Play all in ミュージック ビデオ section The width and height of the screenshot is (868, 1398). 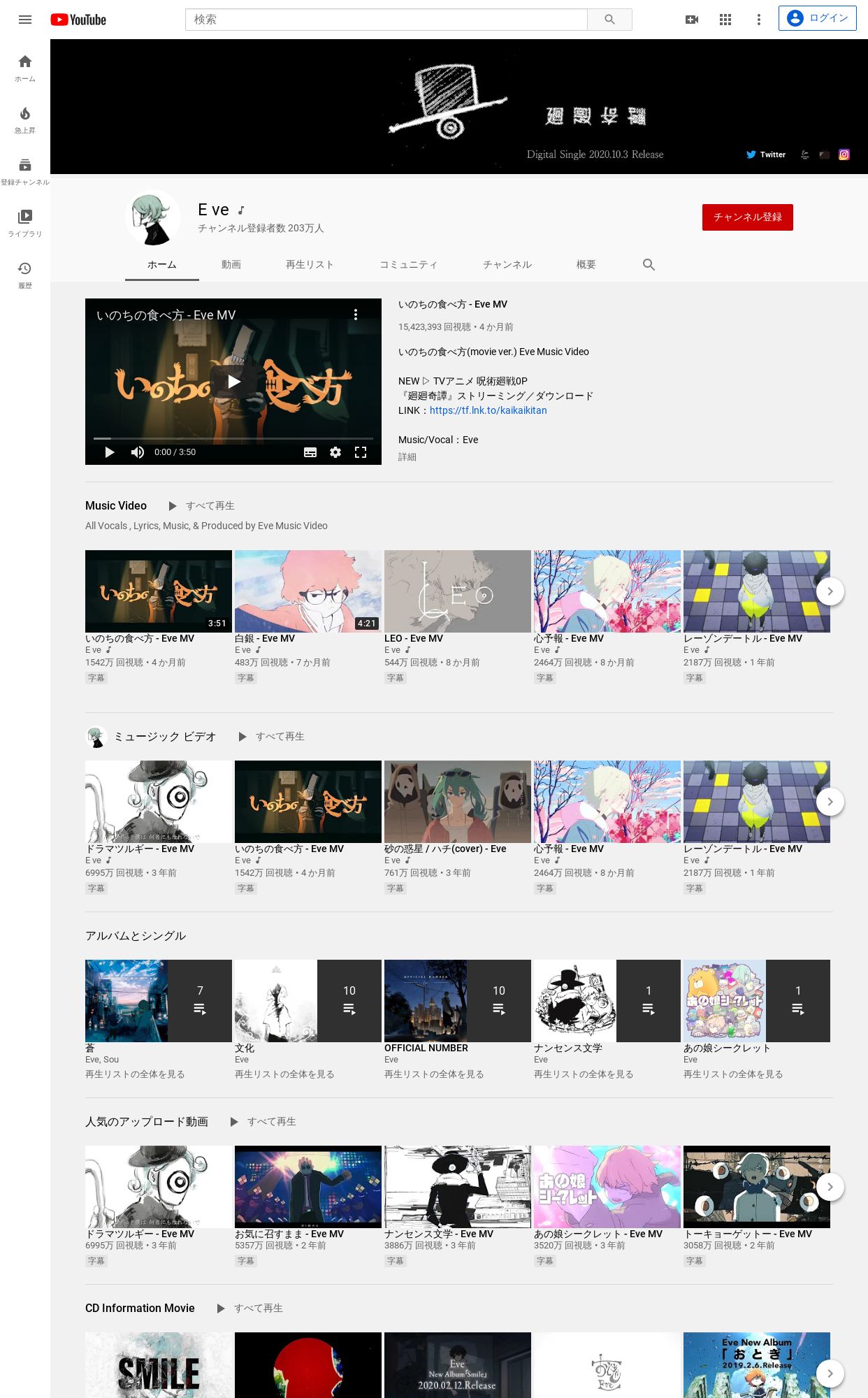[x=271, y=736]
